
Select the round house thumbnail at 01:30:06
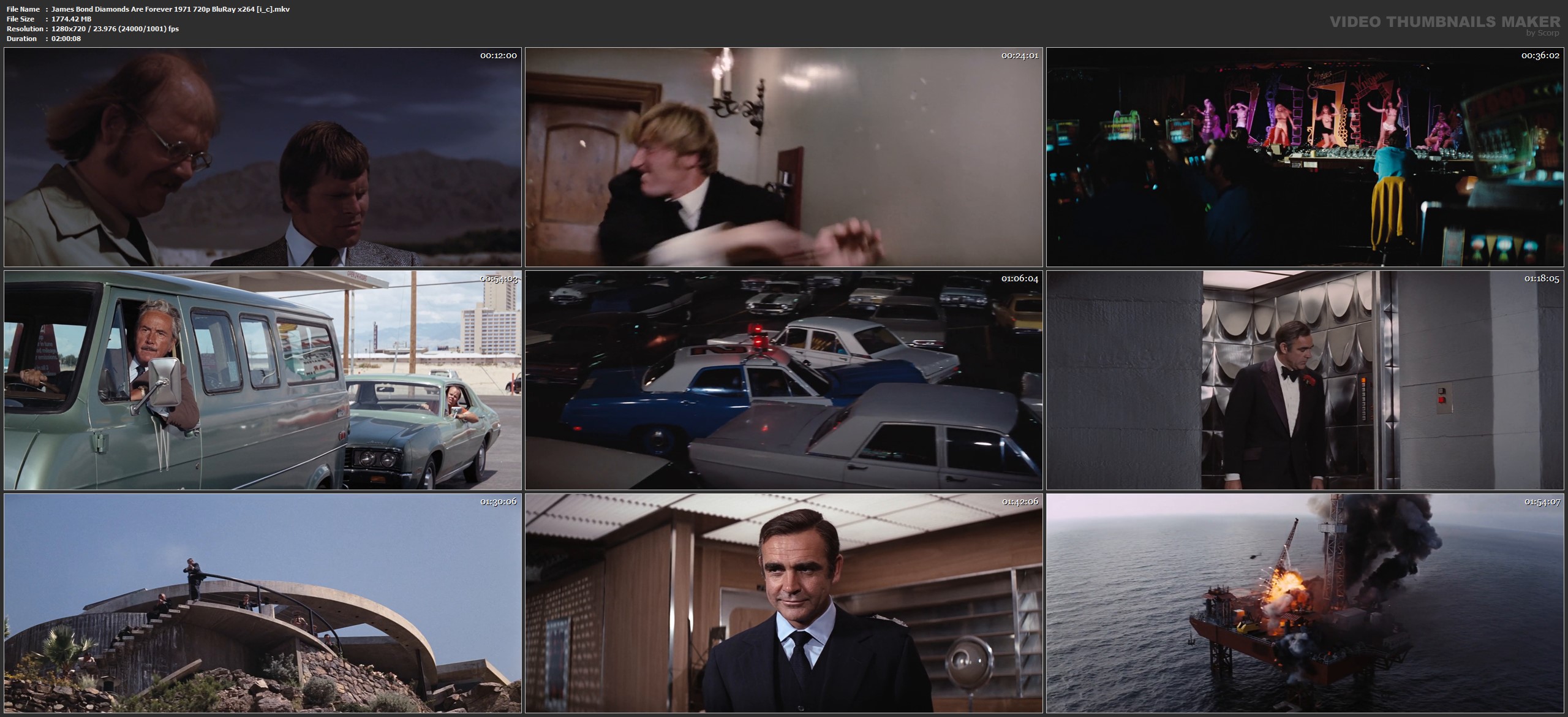click(263, 604)
